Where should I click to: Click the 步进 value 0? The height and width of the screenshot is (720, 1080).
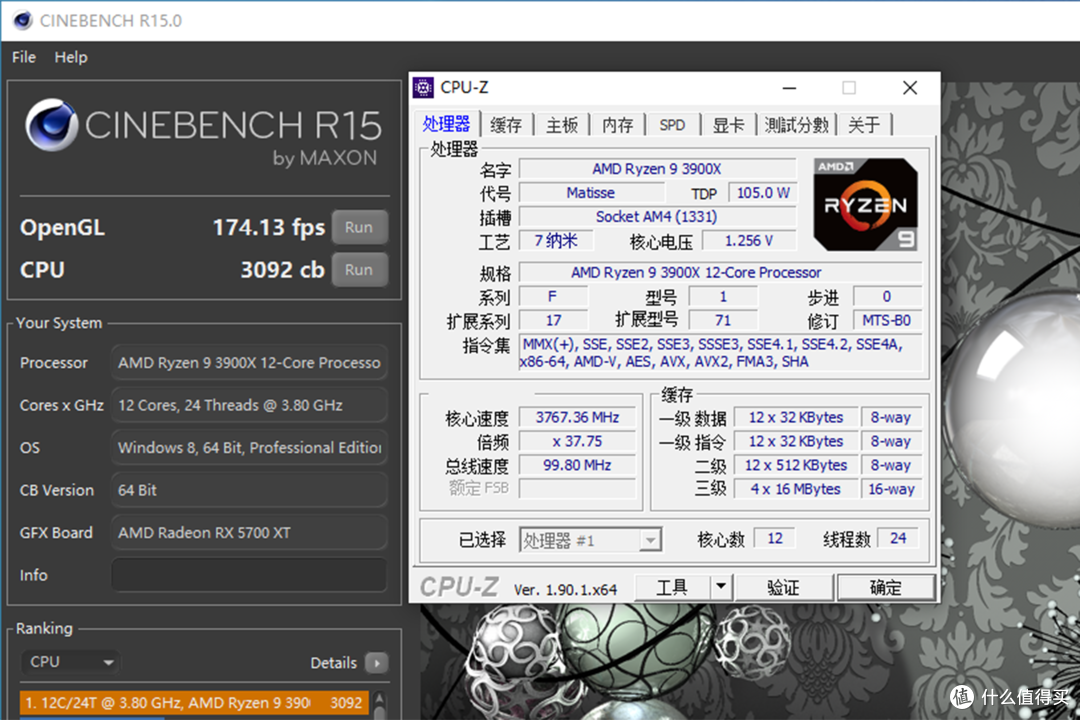tap(887, 296)
